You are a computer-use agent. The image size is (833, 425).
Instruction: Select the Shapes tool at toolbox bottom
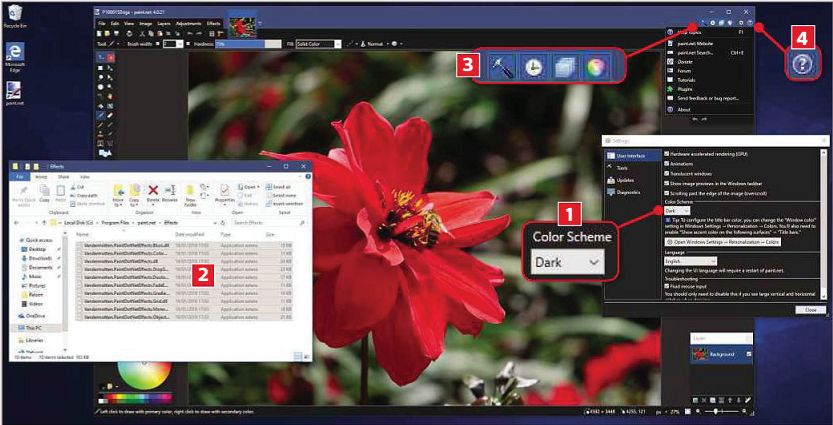[x=105, y=153]
